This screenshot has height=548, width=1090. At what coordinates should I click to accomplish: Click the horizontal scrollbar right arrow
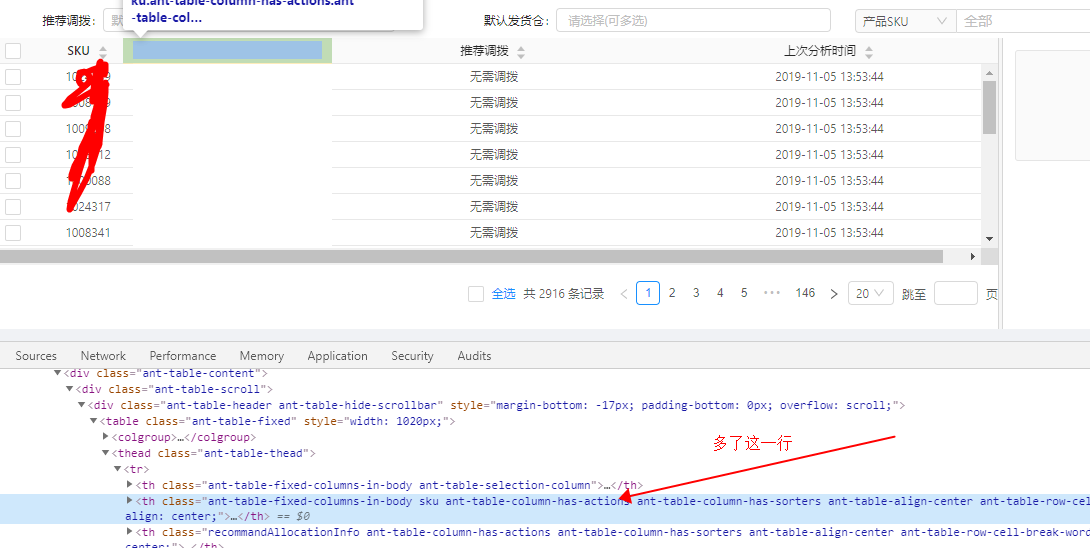point(973,257)
